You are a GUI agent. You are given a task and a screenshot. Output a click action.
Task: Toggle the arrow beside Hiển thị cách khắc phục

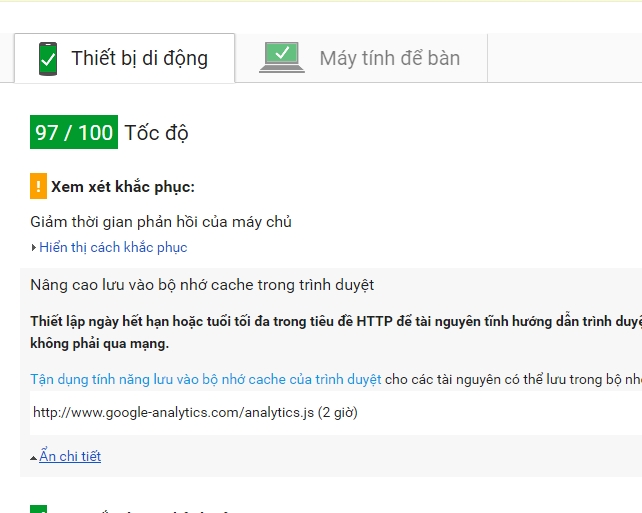[34, 247]
